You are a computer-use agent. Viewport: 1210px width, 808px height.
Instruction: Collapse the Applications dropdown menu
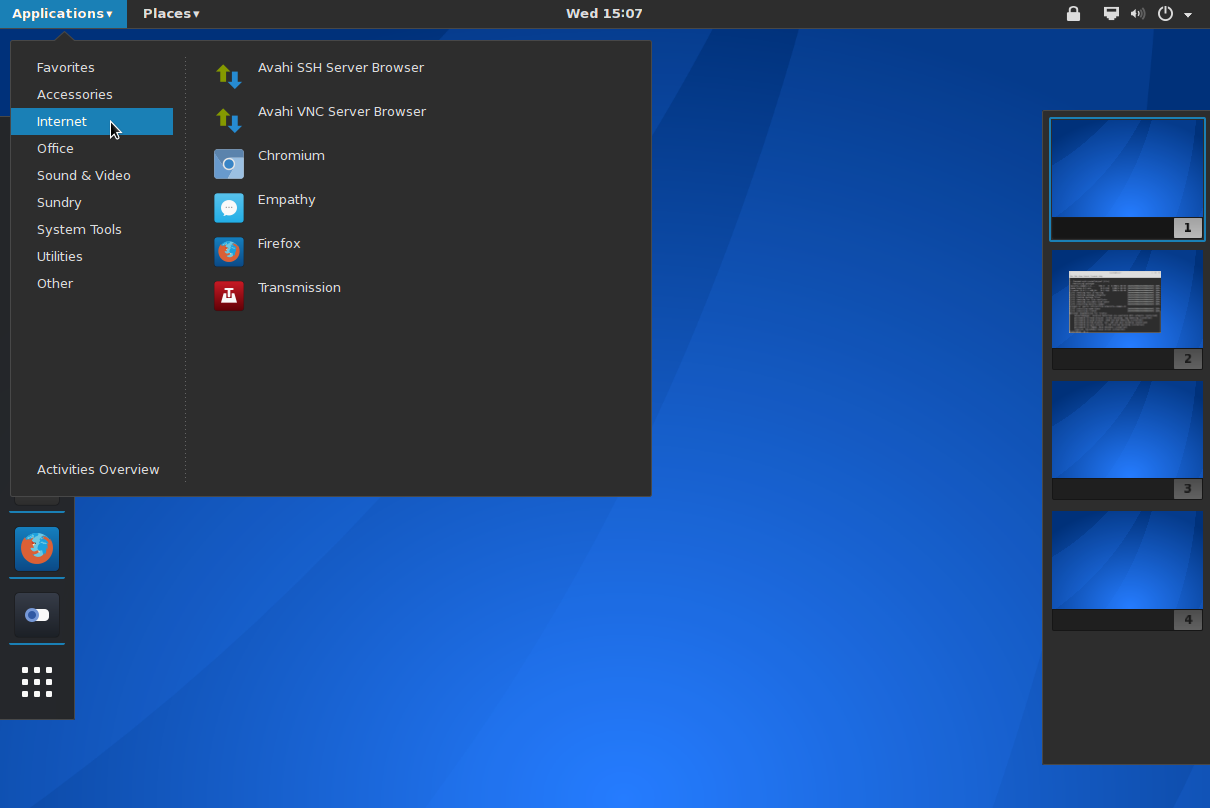click(x=62, y=13)
